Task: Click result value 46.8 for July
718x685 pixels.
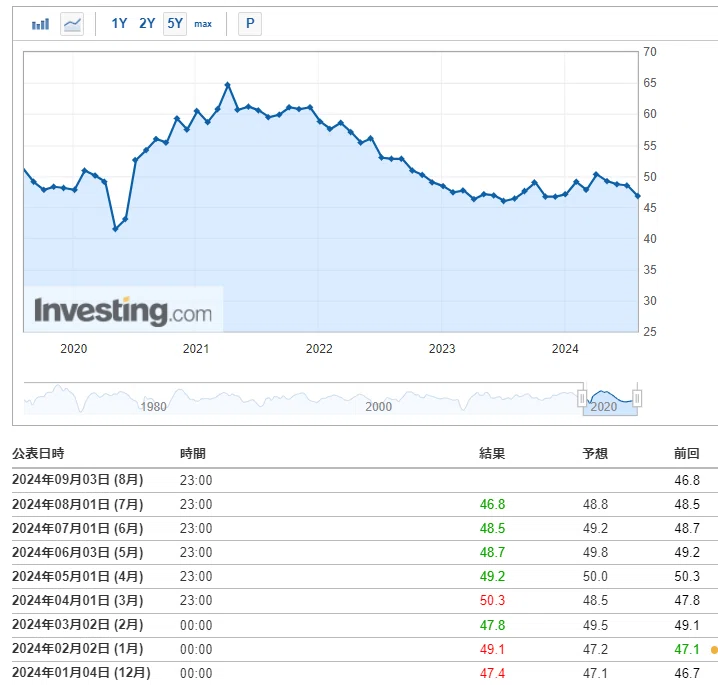Action: click(492, 504)
